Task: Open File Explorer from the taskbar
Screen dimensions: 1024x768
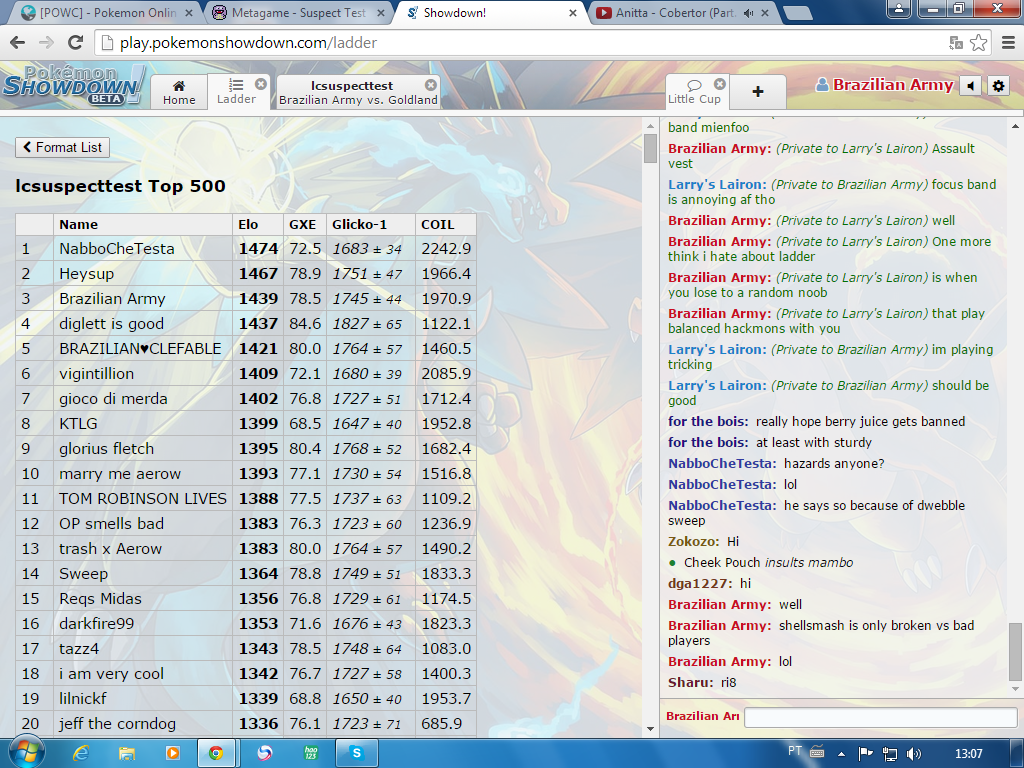Action: click(x=127, y=753)
